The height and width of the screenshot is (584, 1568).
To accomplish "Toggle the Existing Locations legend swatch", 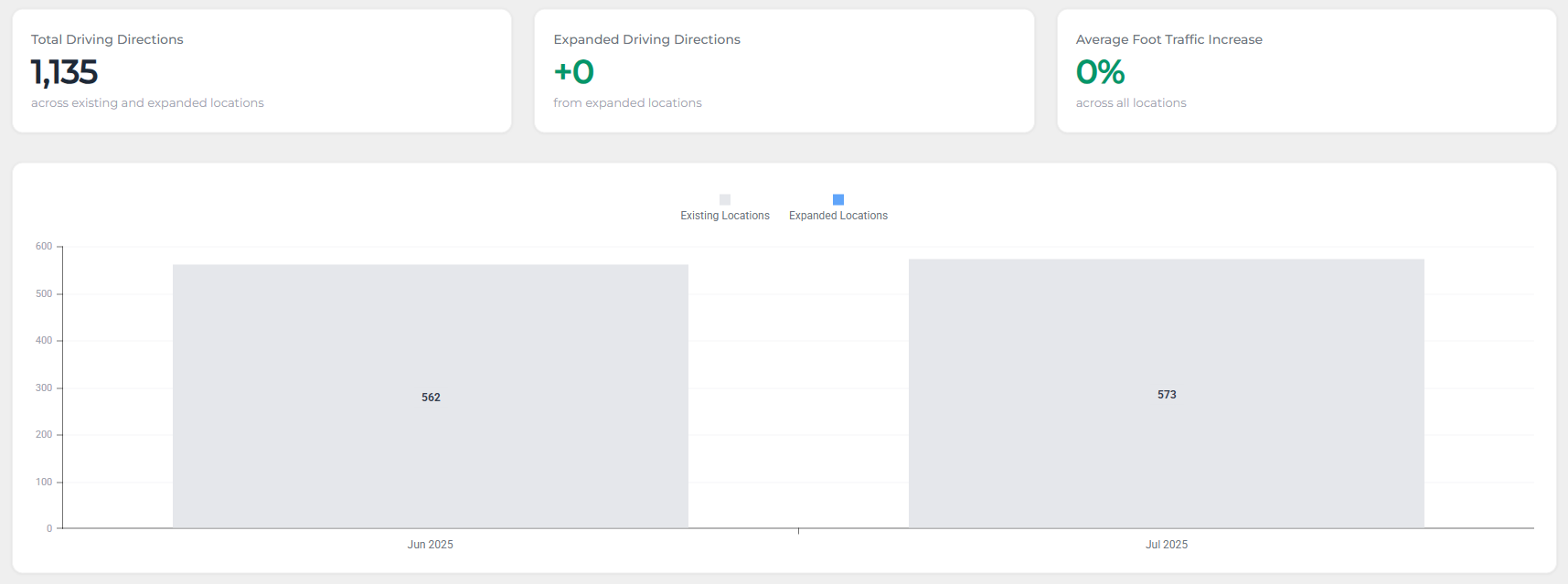I will (x=725, y=199).
